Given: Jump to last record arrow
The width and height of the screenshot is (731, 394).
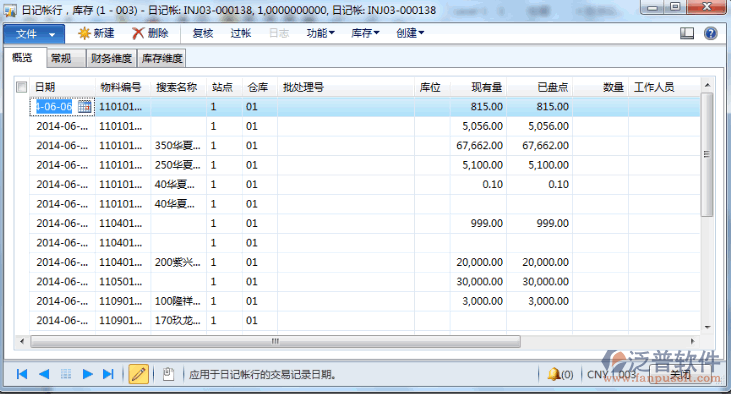Looking at the screenshot, I should [108, 374].
